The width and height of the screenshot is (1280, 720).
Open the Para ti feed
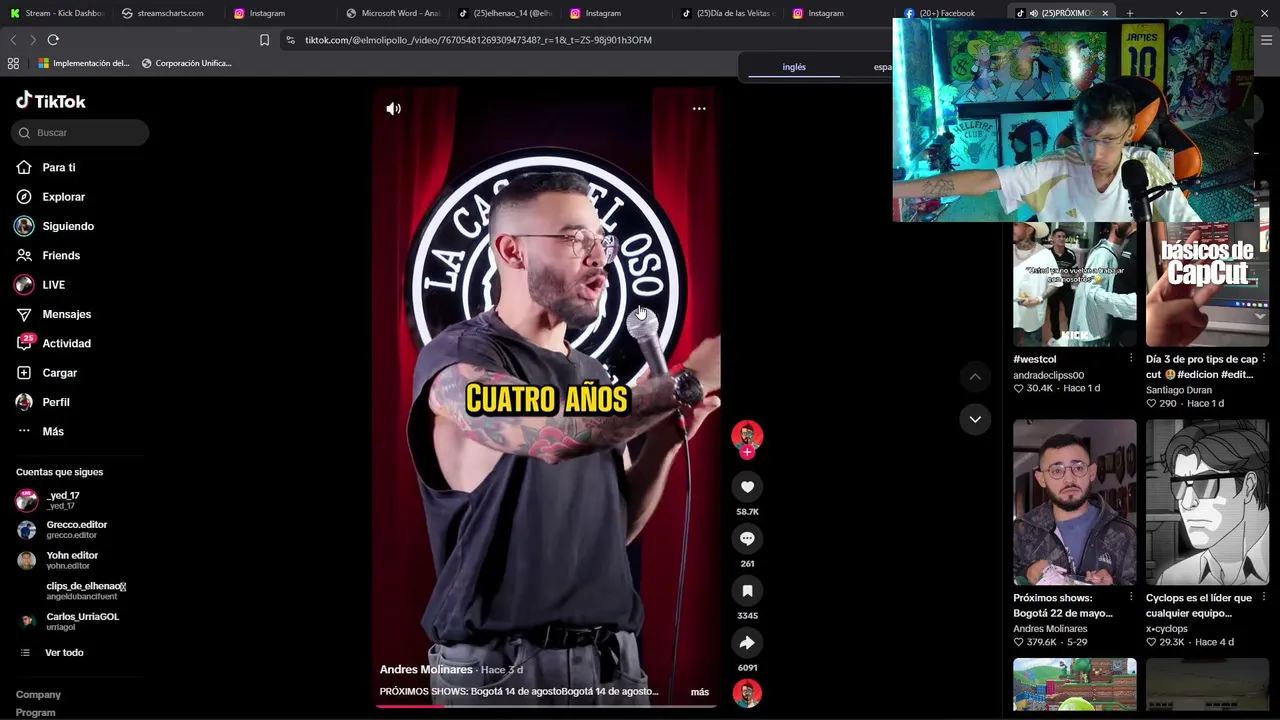tap(58, 168)
